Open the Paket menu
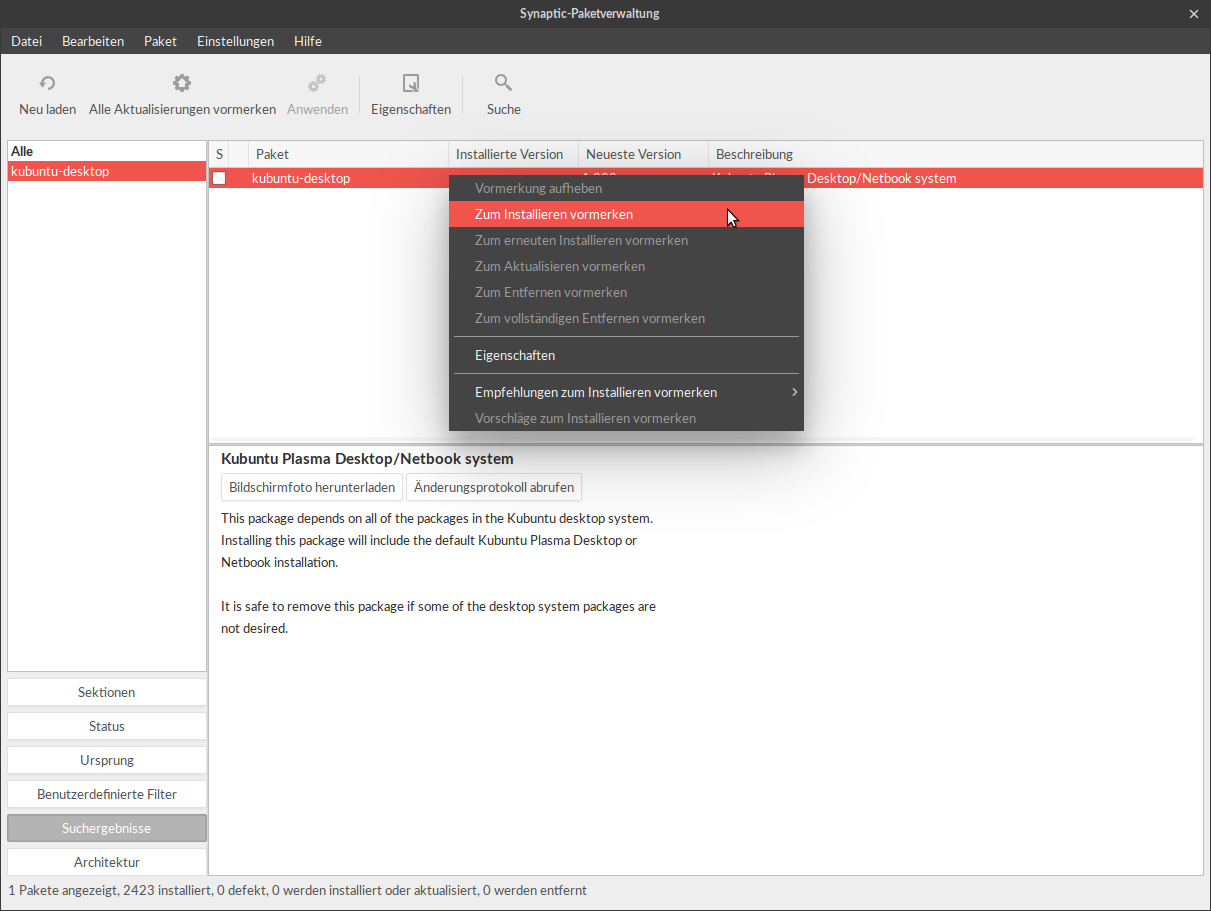Image resolution: width=1211 pixels, height=911 pixels. click(x=160, y=41)
